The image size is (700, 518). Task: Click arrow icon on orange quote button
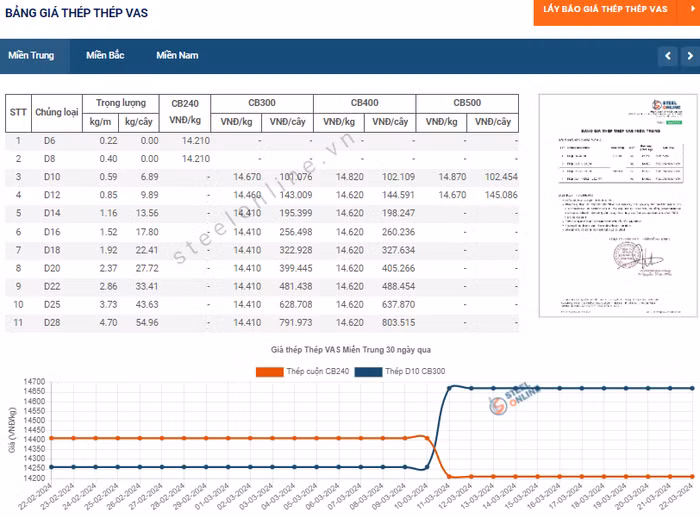pos(692,9)
